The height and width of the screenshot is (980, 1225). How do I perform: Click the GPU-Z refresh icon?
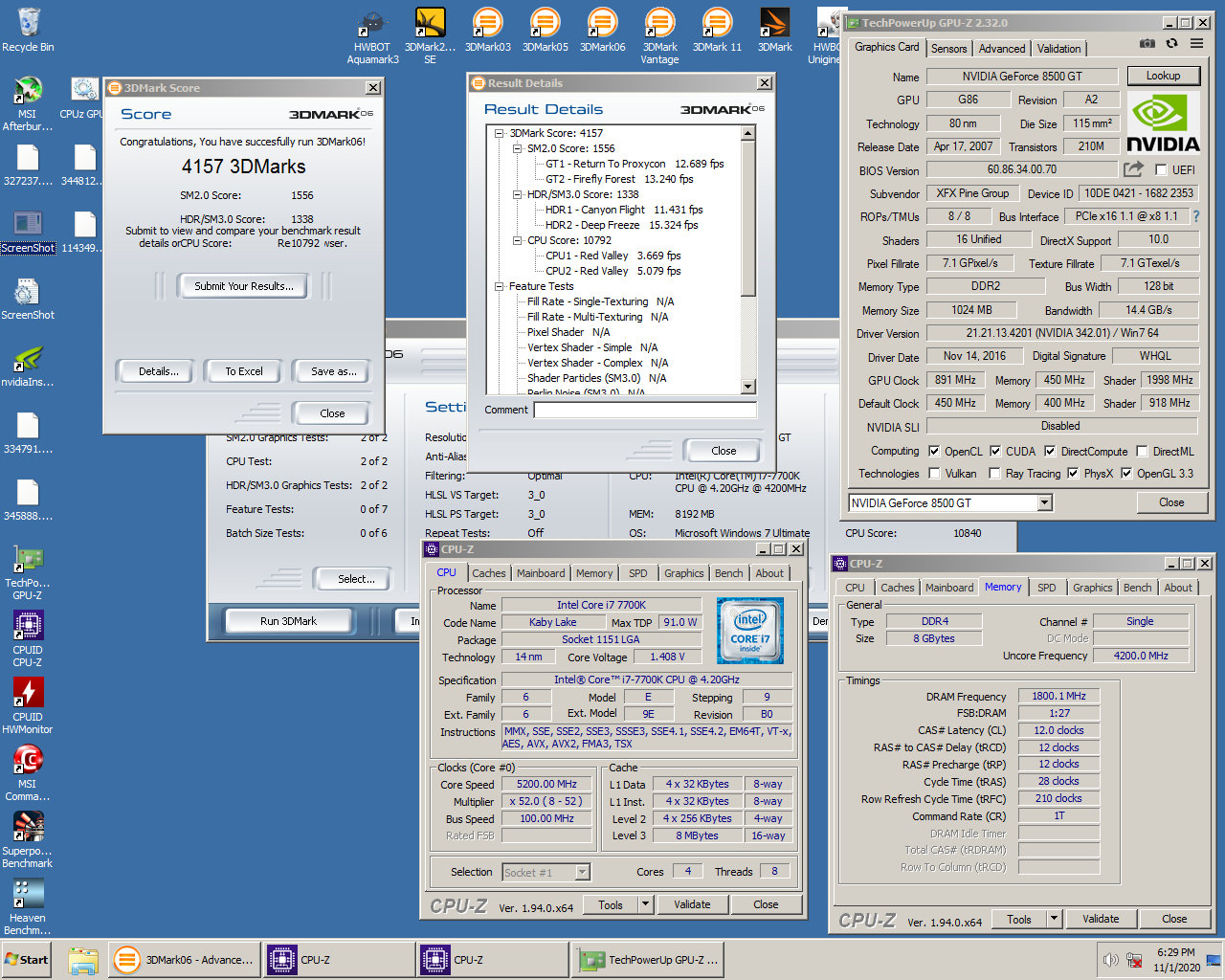(1171, 43)
